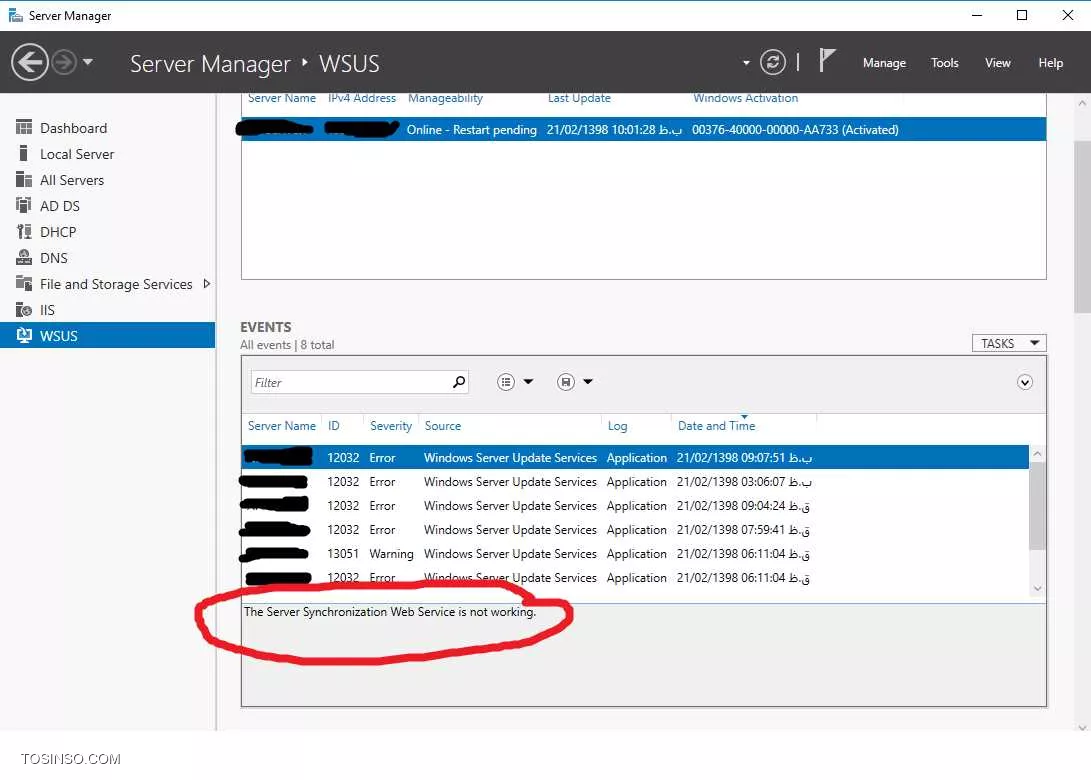
Task: Expand the events filter chevron button
Action: click(x=1024, y=382)
